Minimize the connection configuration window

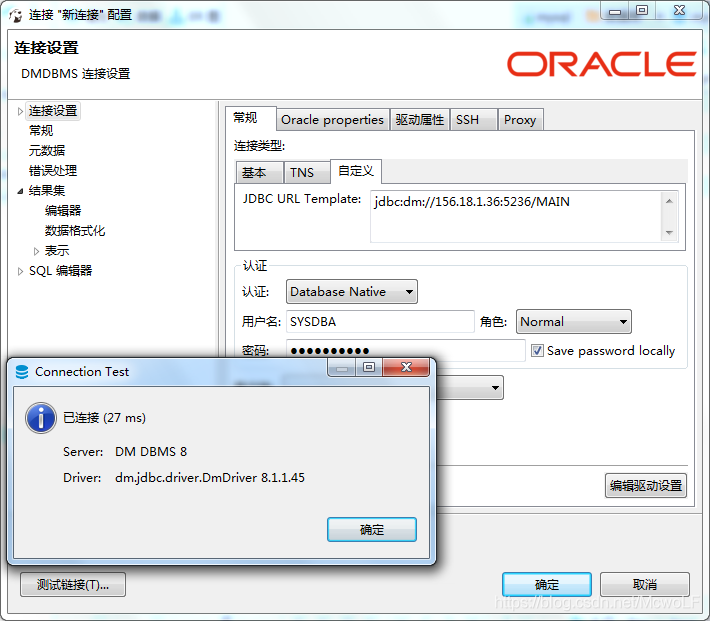615,11
